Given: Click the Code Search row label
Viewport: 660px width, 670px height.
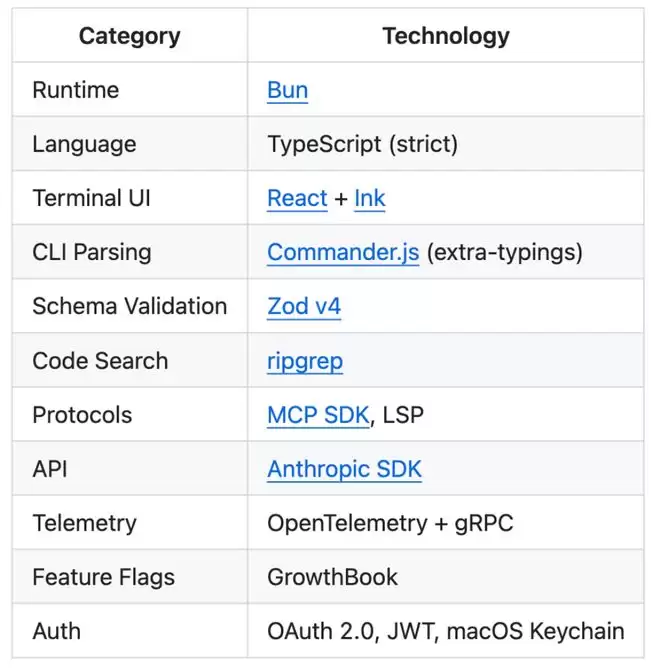Looking at the screenshot, I should [x=100, y=361].
